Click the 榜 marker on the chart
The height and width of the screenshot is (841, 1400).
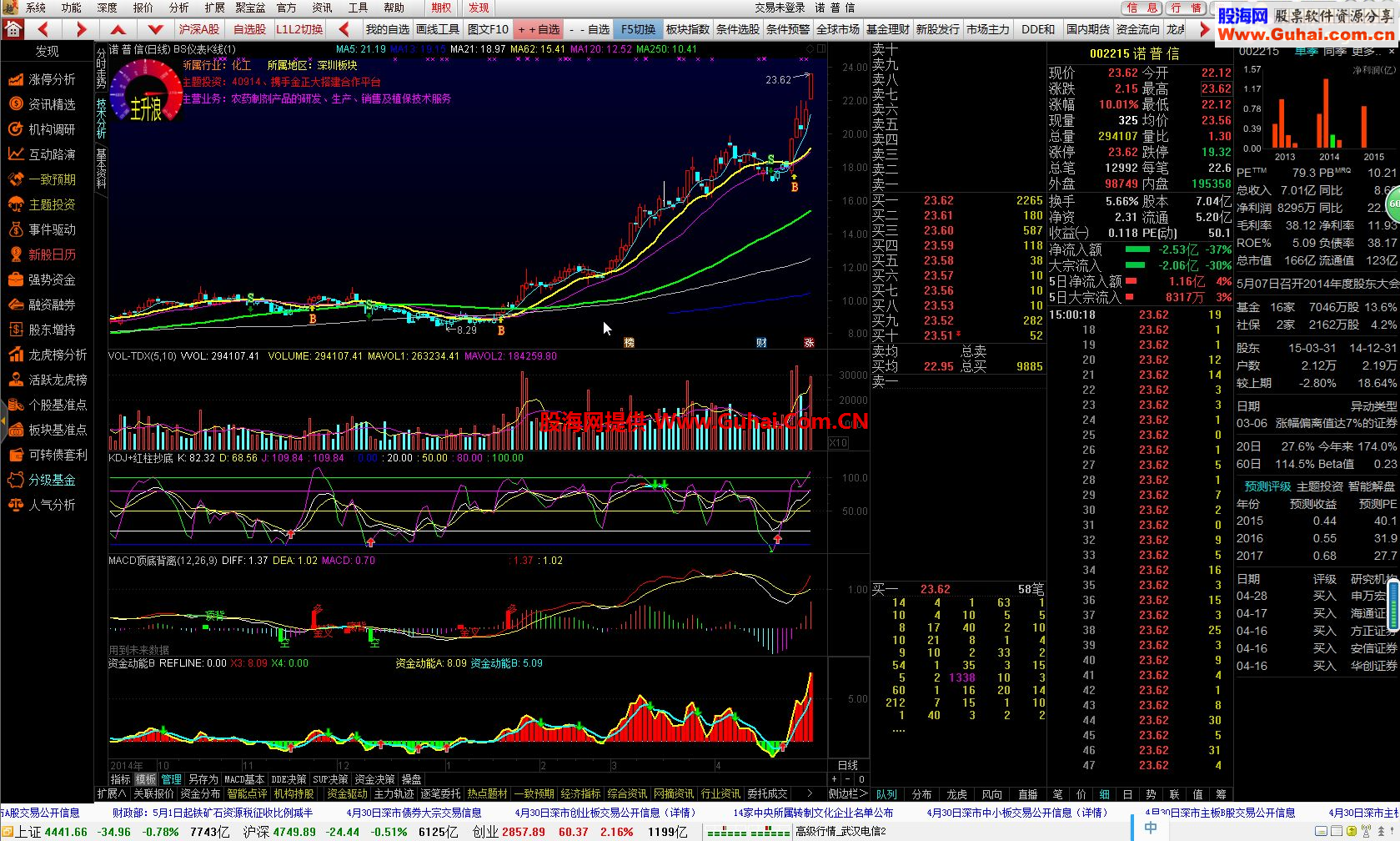click(x=630, y=342)
